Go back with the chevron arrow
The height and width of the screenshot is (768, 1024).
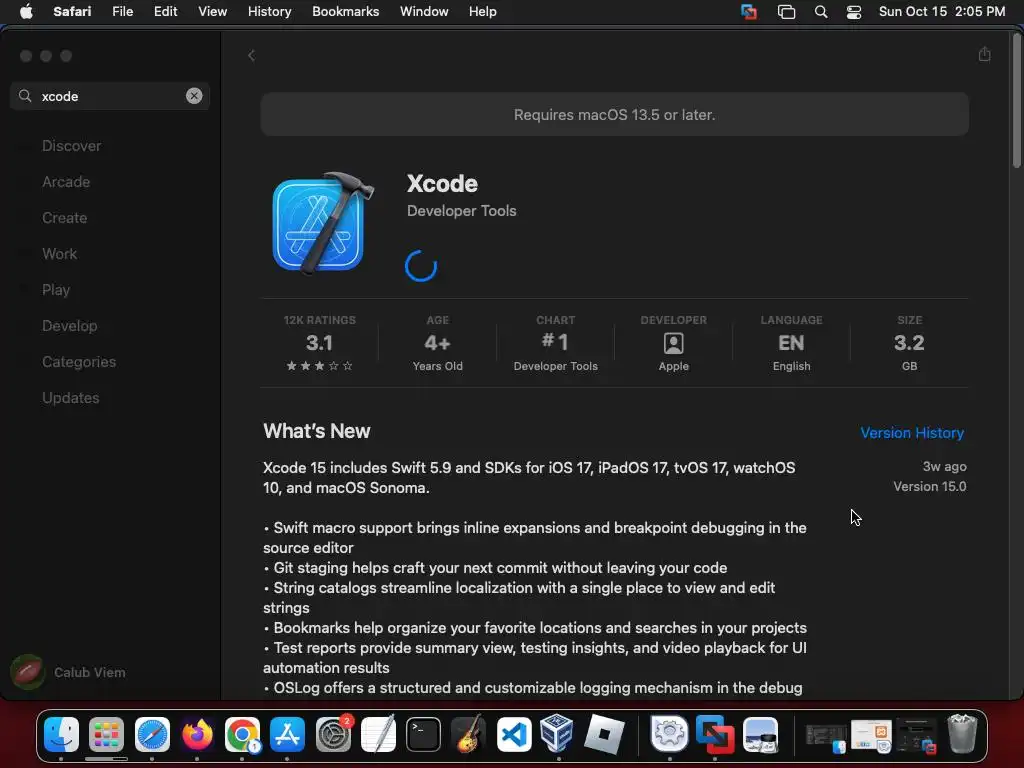click(251, 56)
